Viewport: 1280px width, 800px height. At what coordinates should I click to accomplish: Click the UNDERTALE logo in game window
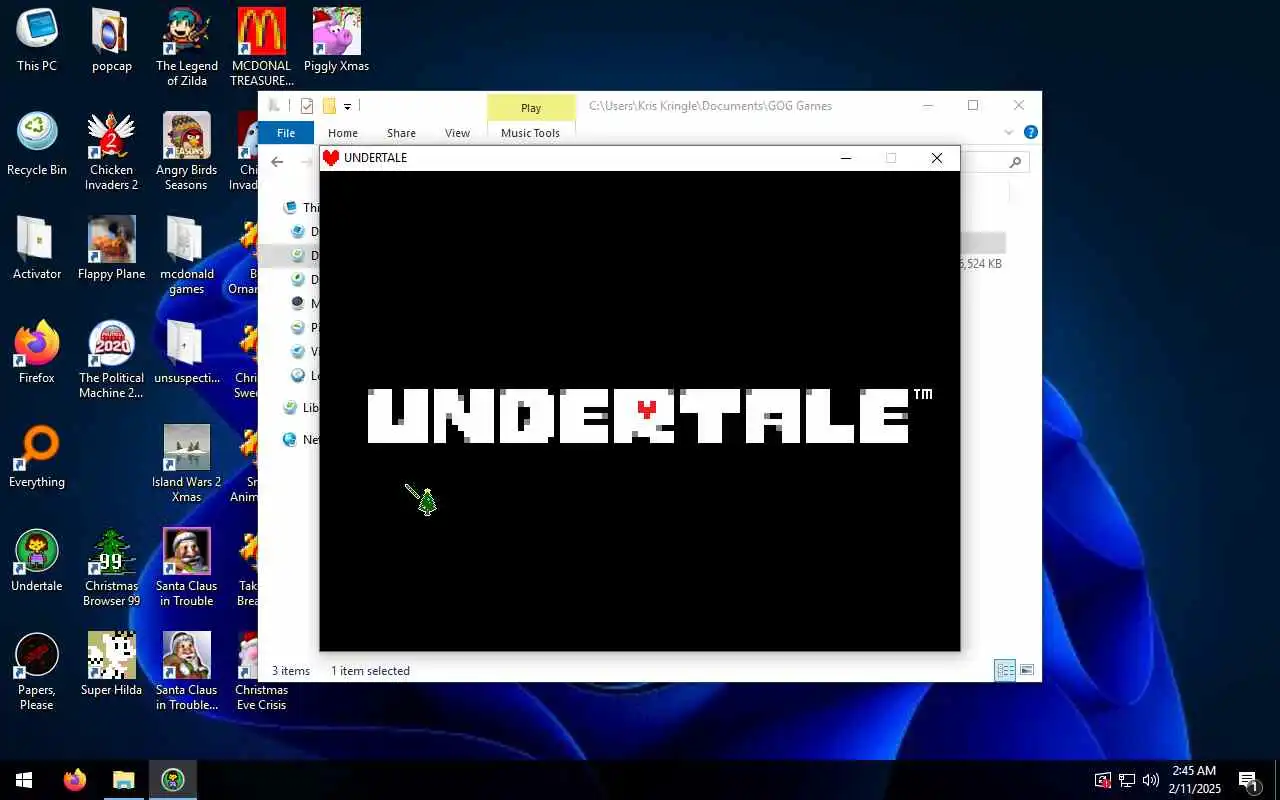click(650, 416)
